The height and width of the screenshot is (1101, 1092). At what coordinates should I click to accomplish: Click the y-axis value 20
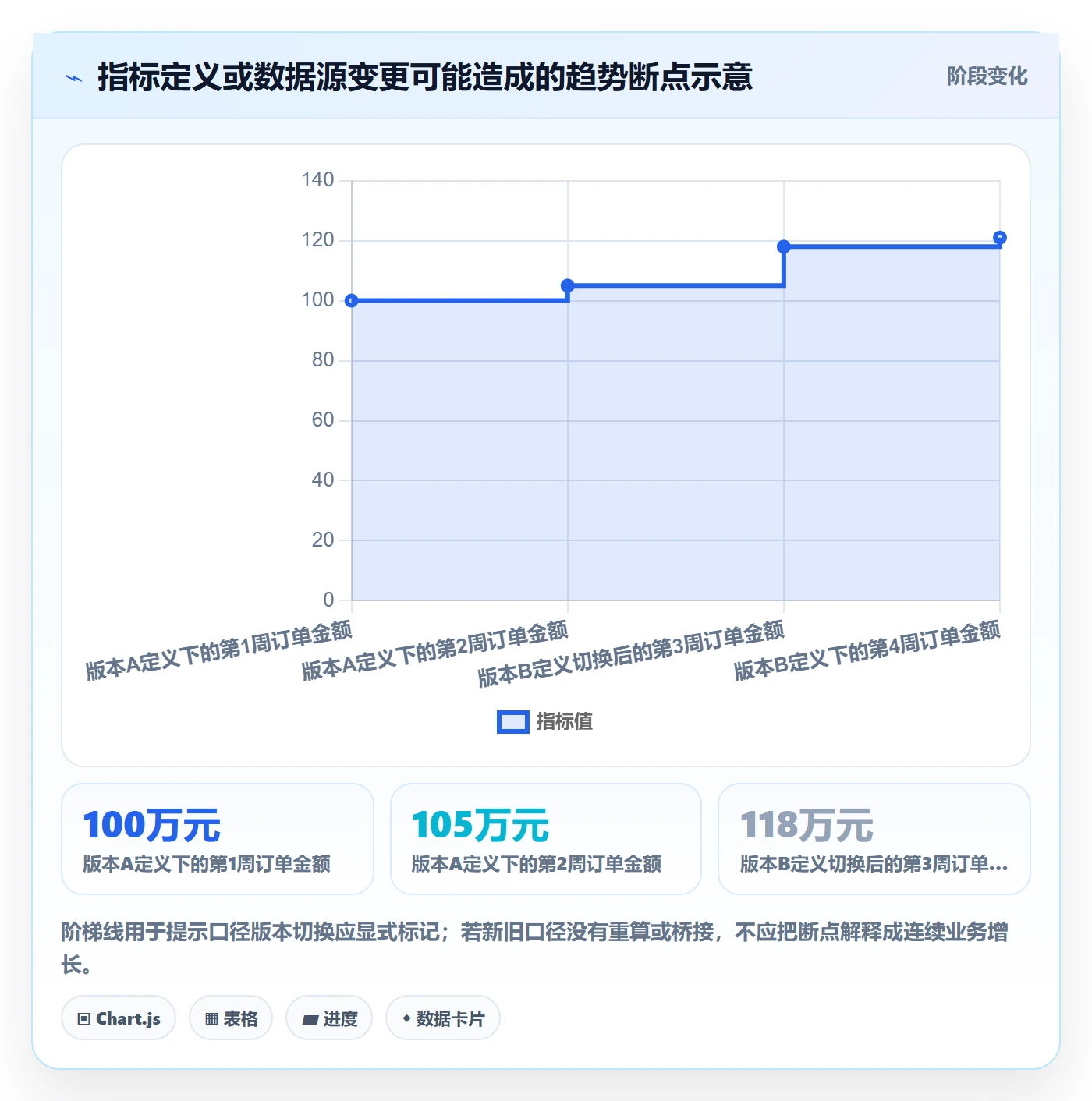323,540
